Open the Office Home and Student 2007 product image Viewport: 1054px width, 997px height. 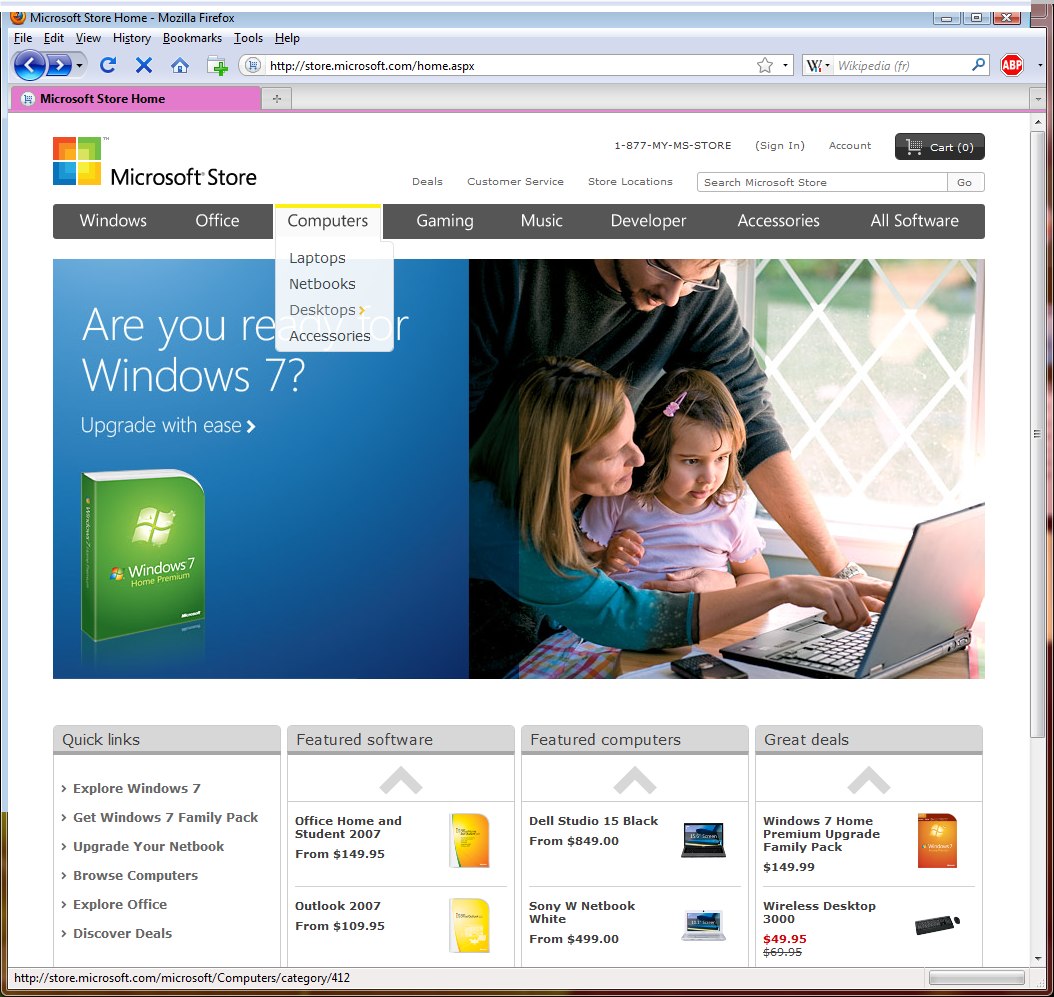pos(469,840)
